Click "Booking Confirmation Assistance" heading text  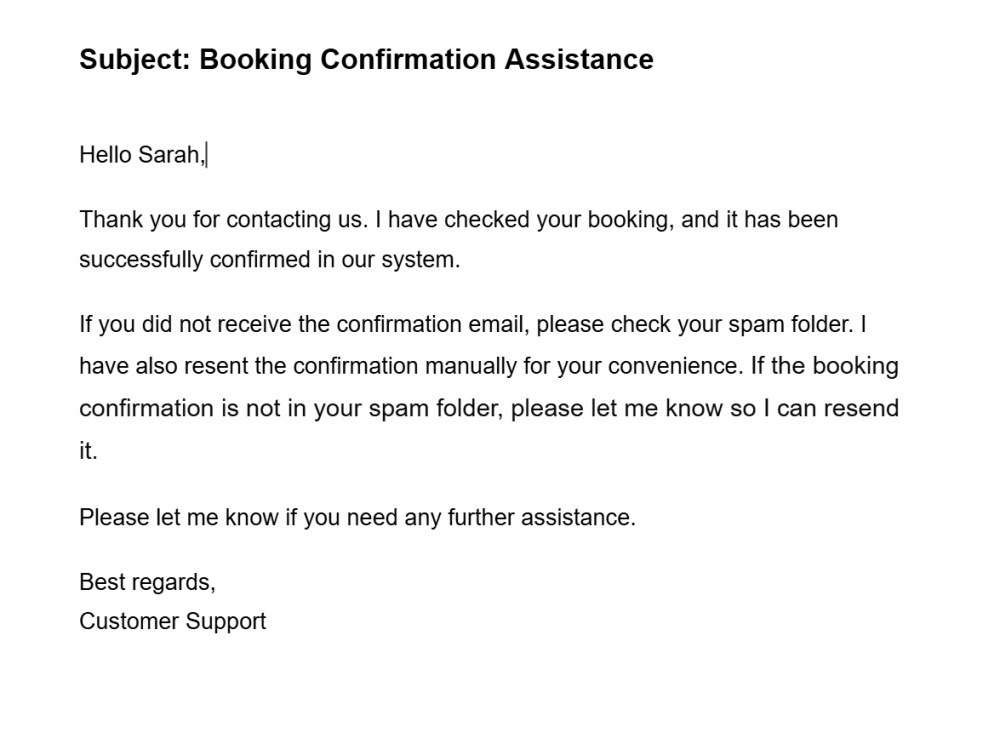[x=426, y=60]
